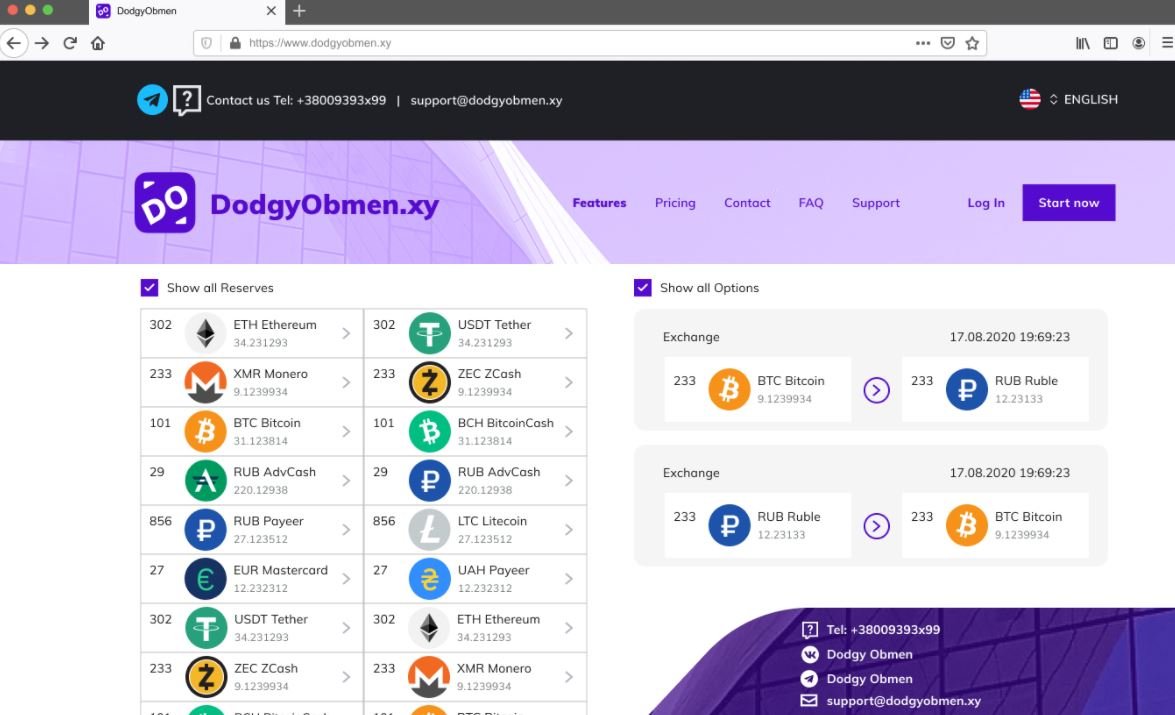Click the DodgyObmen.xy site title
Viewport: 1175px width, 715px height.
pyautogui.click(x=324, y=204)
